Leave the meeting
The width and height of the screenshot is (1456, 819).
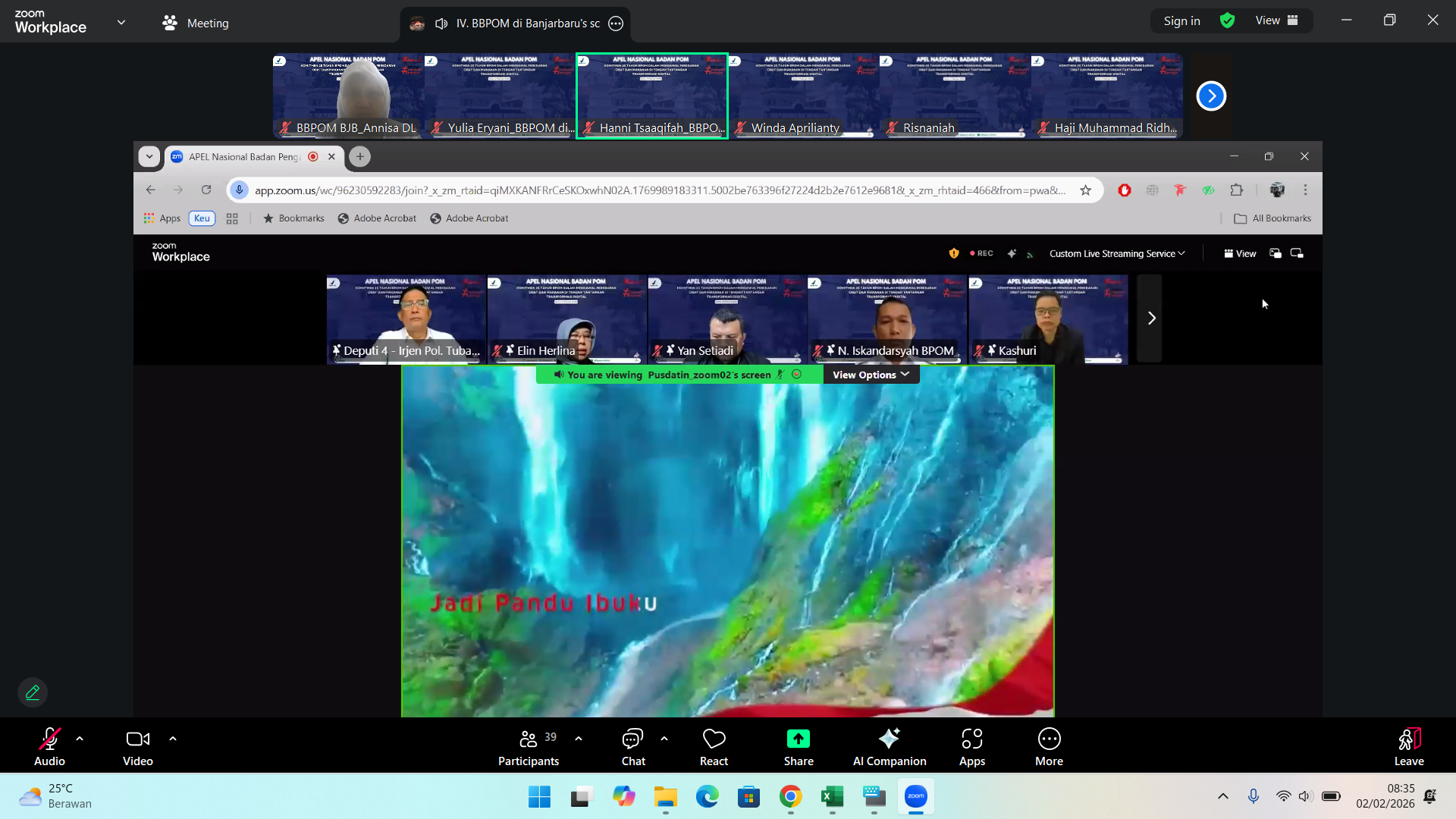(1408, 747)
